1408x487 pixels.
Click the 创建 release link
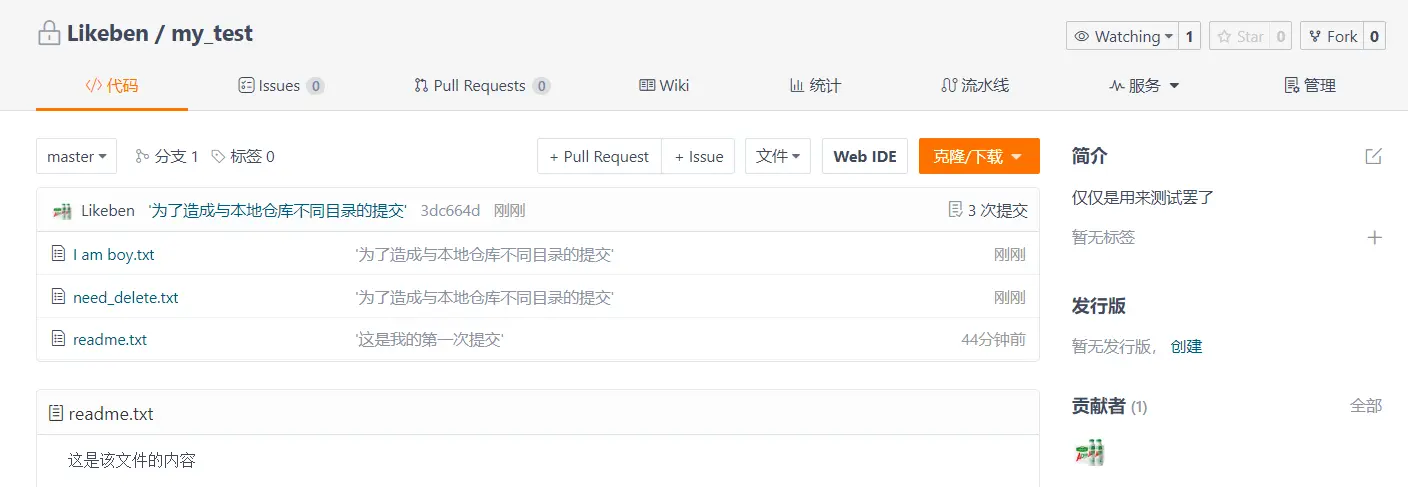tap(1187, 346)
